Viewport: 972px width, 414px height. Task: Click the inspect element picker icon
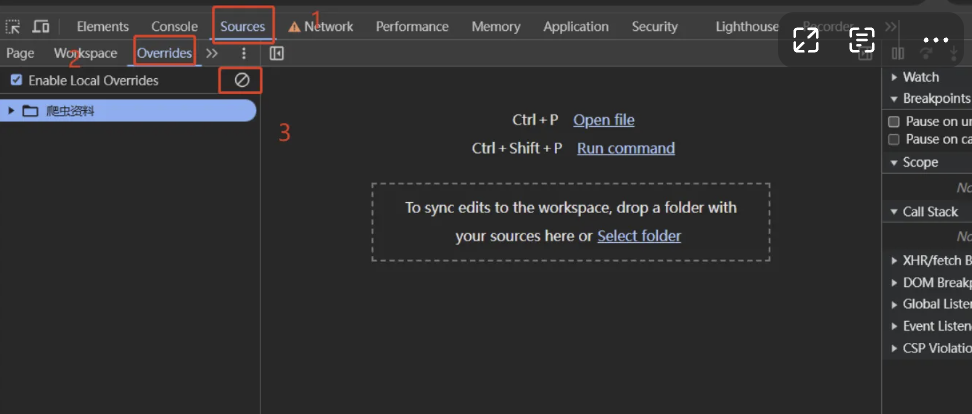point(13,27)
